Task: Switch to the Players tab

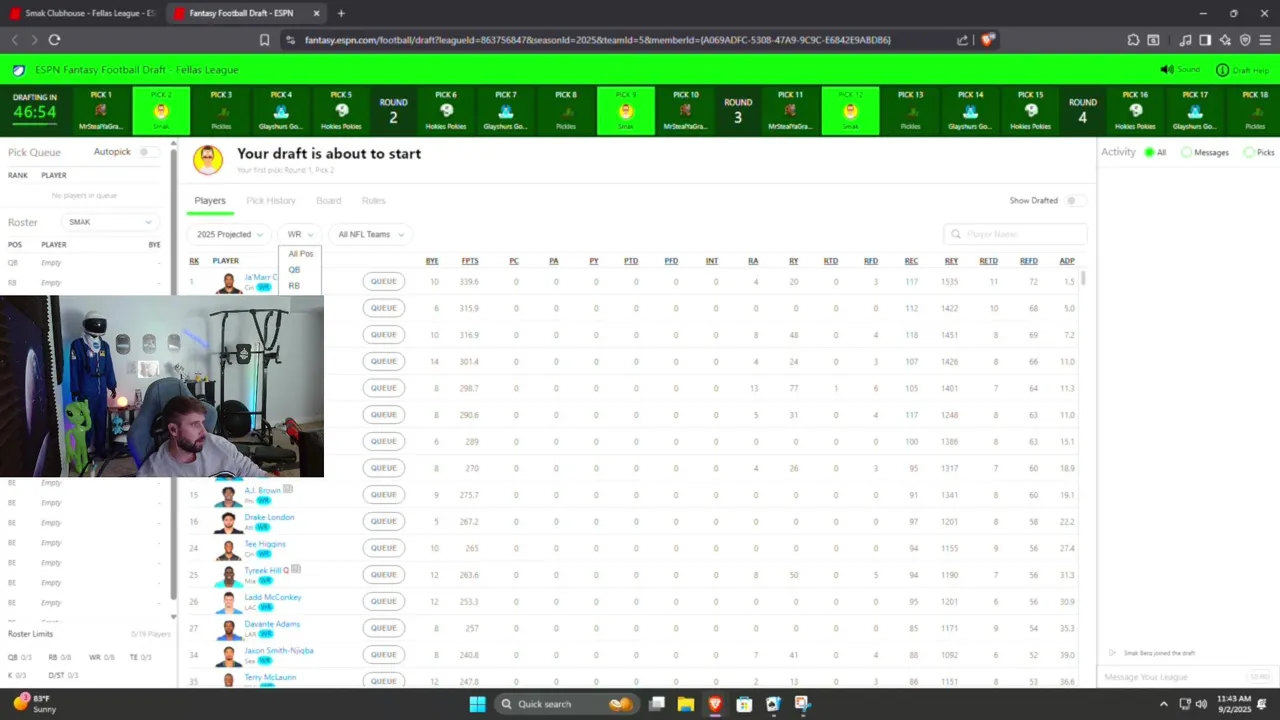Action: tap(210, 200)
